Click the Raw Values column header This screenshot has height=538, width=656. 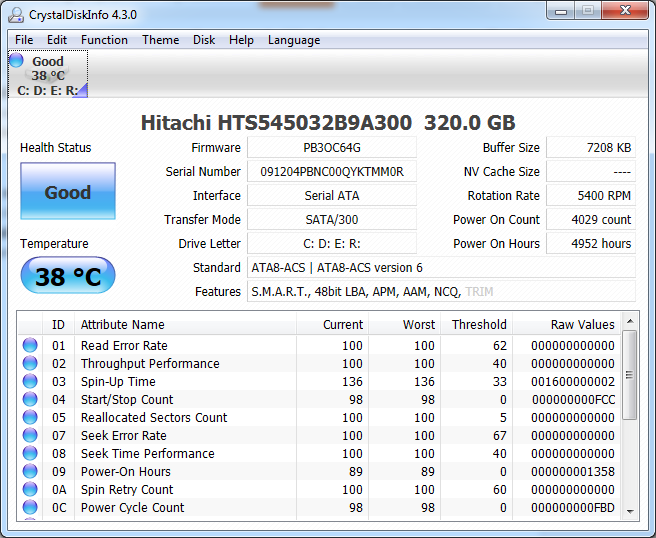[566, 324]
